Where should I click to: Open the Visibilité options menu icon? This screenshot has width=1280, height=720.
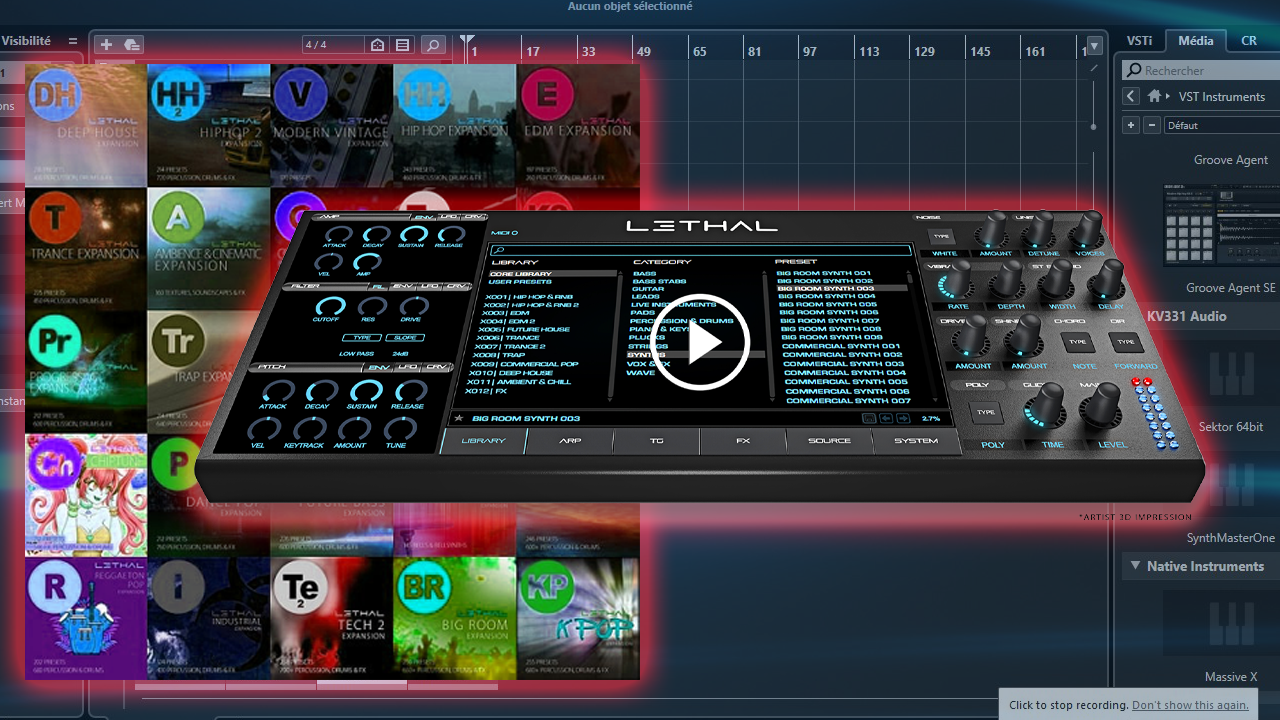click(72, 41)
